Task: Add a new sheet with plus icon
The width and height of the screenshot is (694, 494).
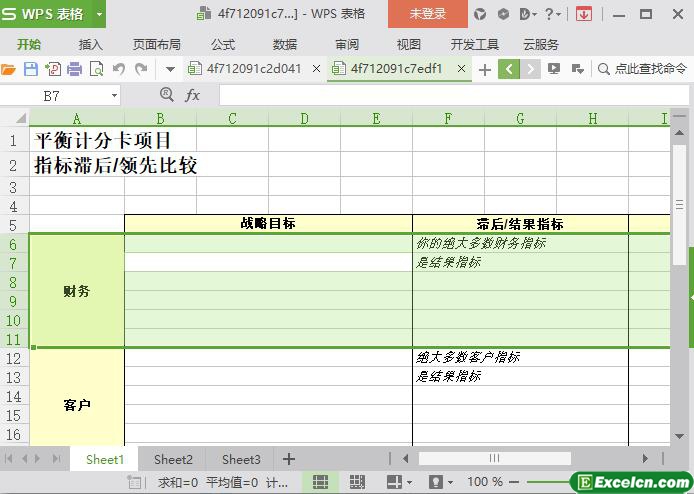Action: [289, 459]
